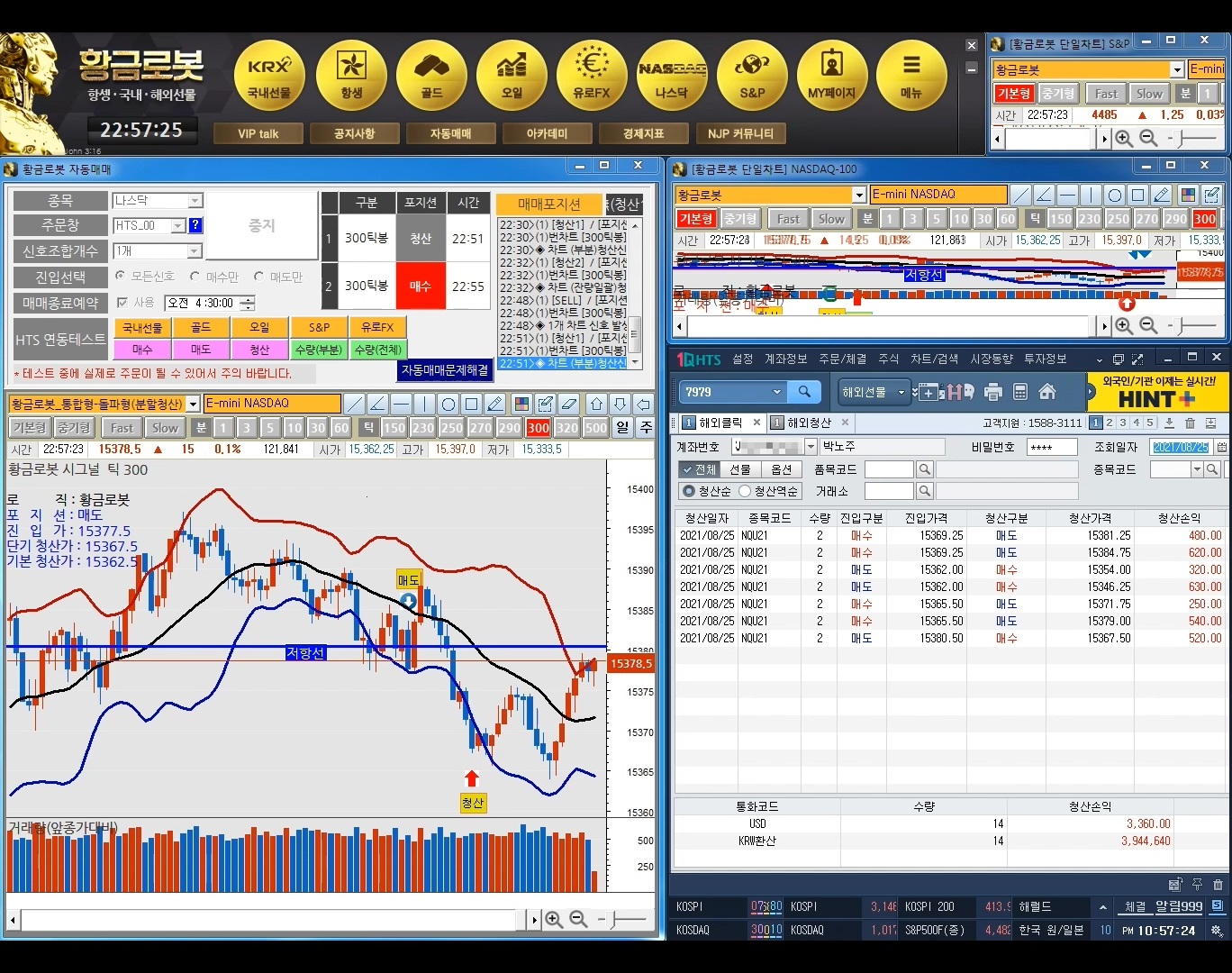Open the 항셍 round icon

pyautogui.click(x=351, y=77)
